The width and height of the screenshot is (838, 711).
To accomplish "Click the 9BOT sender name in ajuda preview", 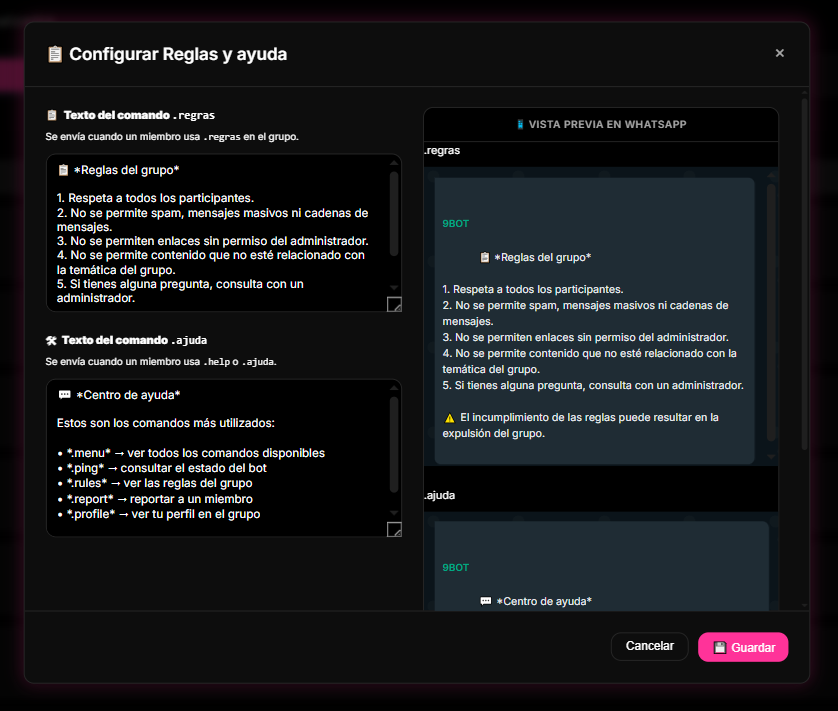I will [x=455, y=568].
